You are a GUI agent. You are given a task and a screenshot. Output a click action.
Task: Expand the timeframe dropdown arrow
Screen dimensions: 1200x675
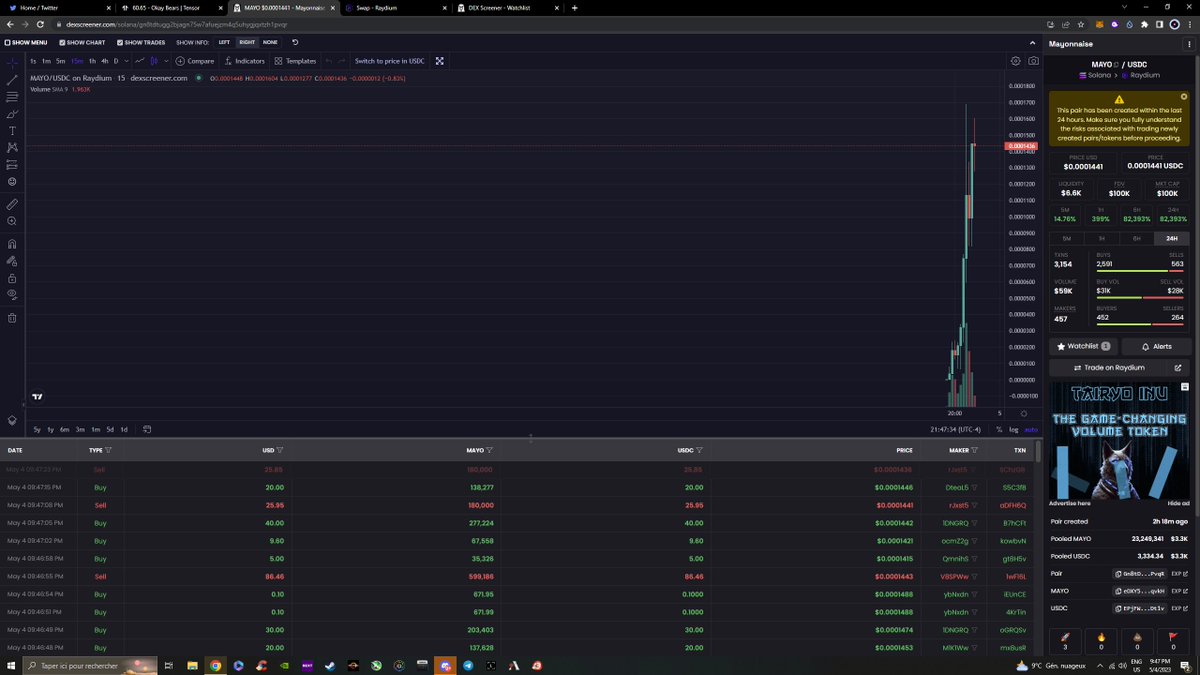tap(125, 61)
